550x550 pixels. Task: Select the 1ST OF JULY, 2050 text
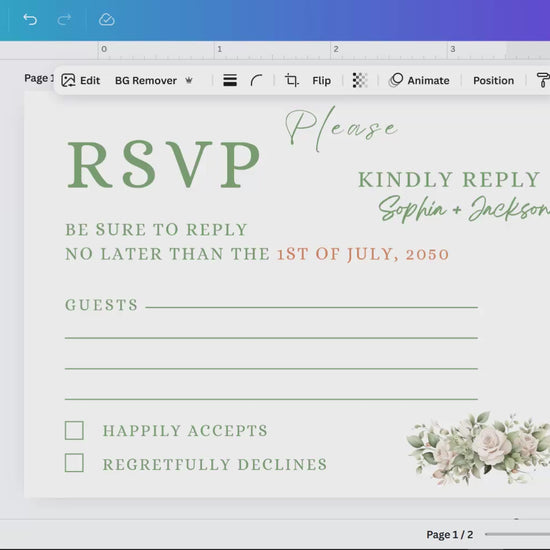click(363, 254)
